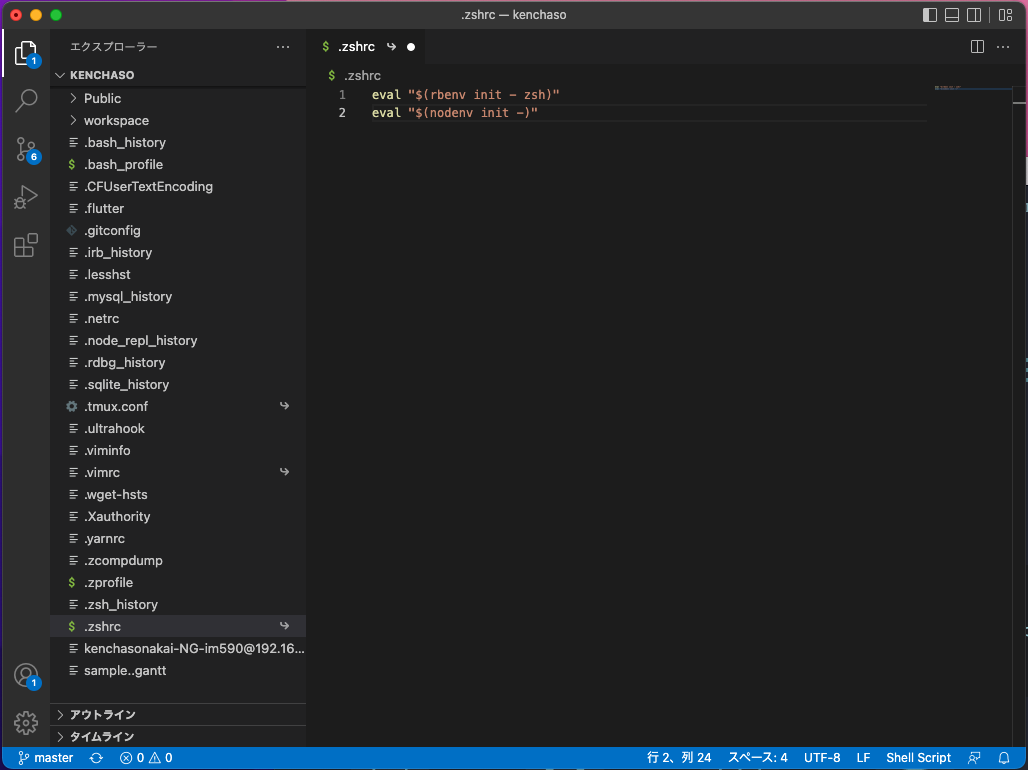Select the .zshrc editor tab
This screenshot has height=770, width=1028.
(356, 47)
